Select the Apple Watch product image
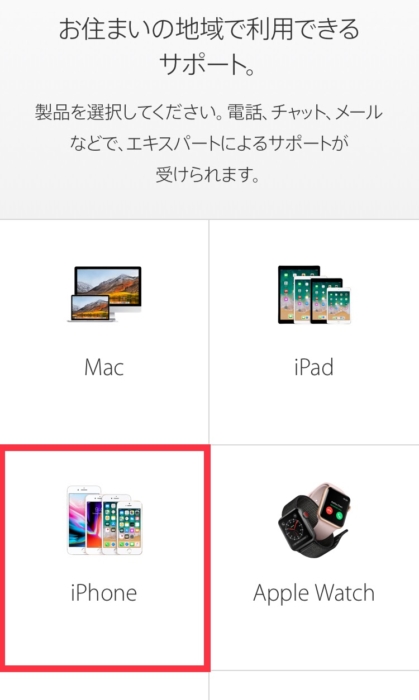 314,520
